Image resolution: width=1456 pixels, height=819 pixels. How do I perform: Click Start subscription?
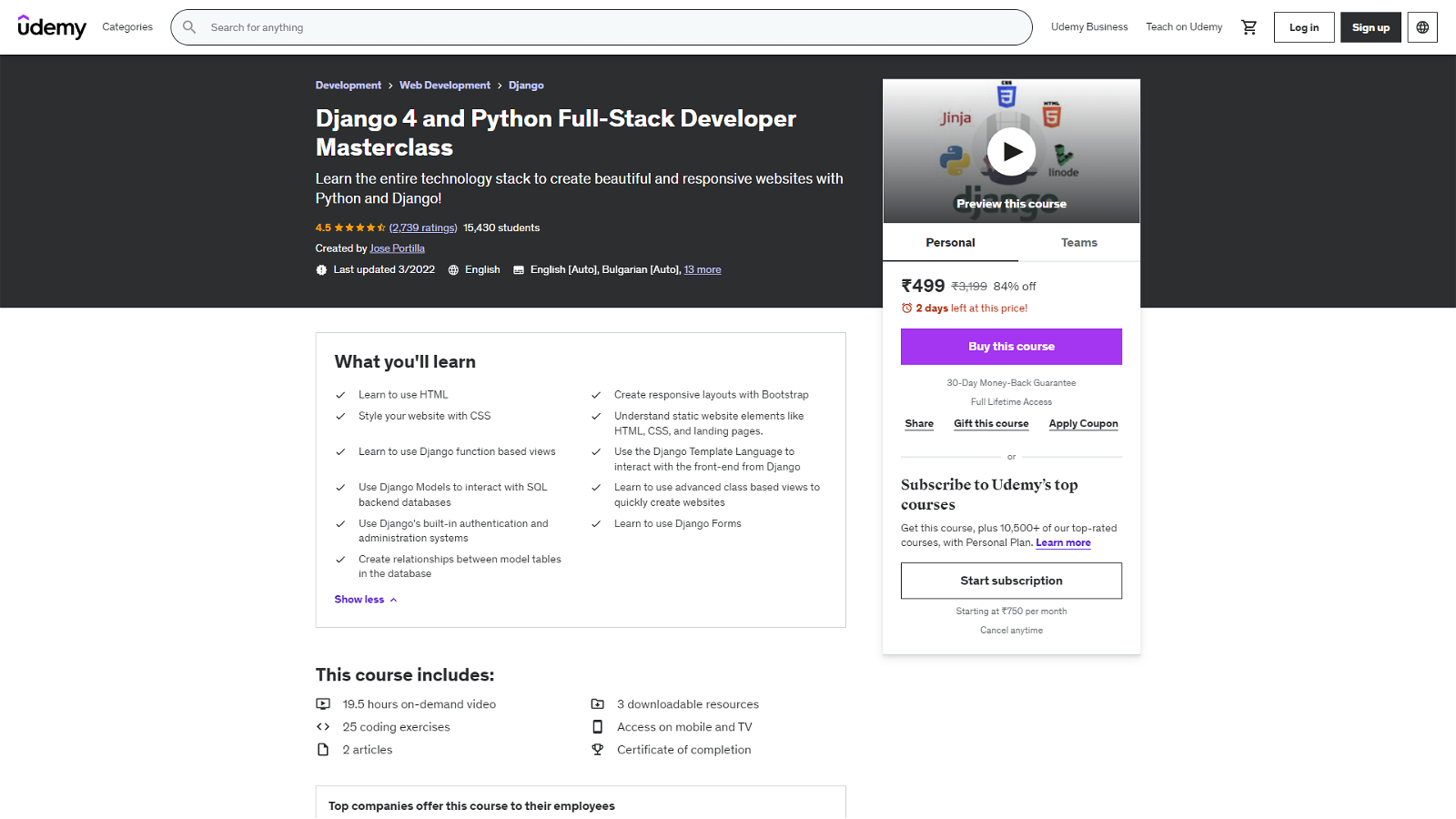1011,581
